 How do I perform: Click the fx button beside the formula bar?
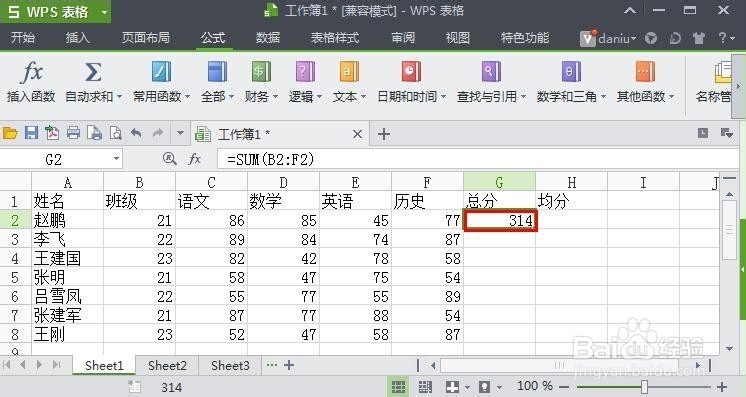pyautogui.click(x=195, y=159)
